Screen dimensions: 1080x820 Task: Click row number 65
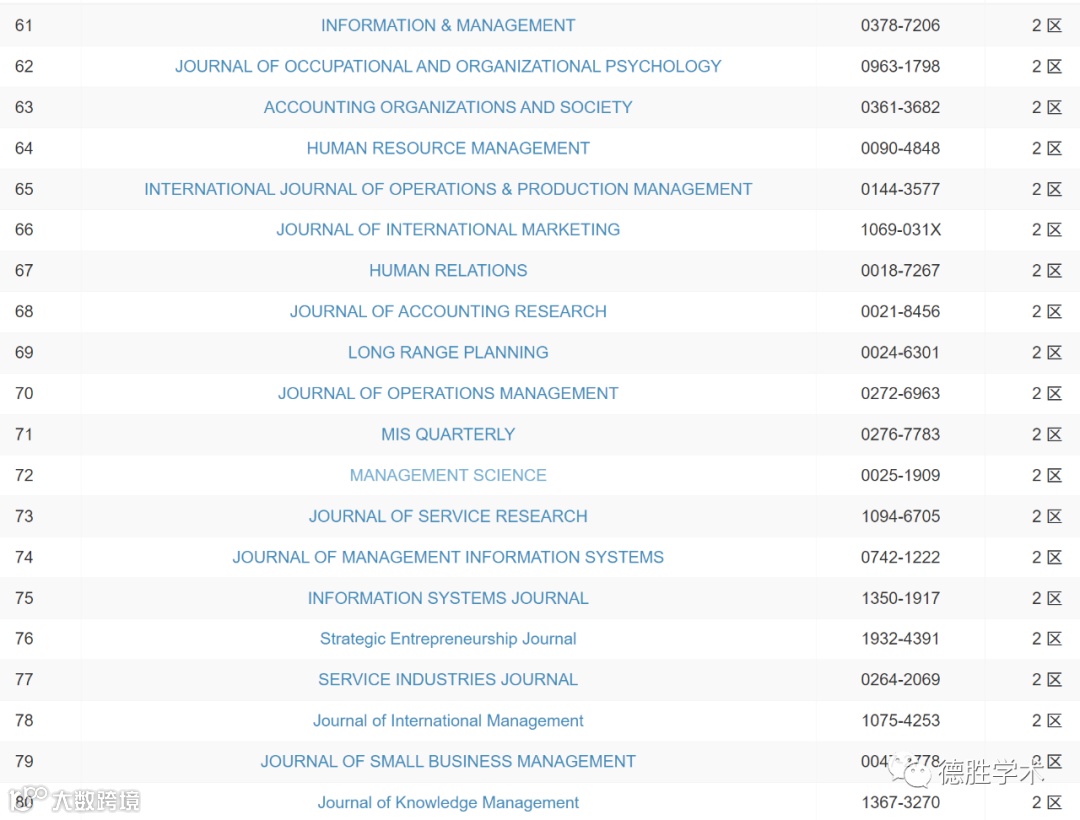click(24, 189)
